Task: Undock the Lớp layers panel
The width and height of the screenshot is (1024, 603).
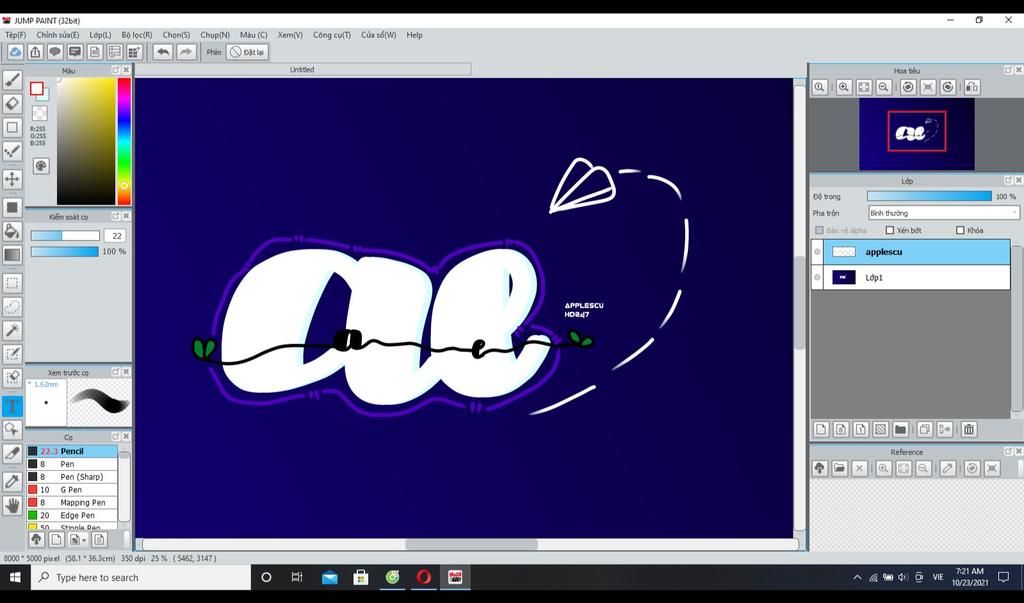Action: pos(1008,180)
